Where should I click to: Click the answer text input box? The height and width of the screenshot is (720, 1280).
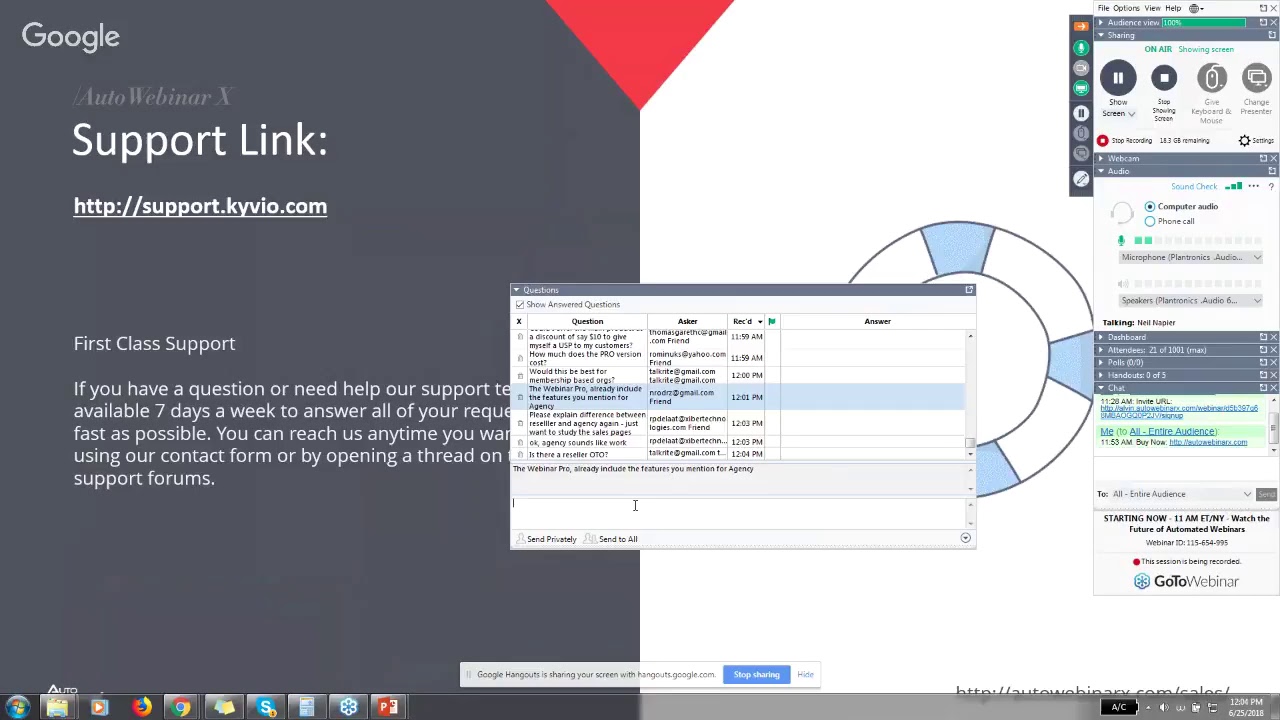[739, 511]
